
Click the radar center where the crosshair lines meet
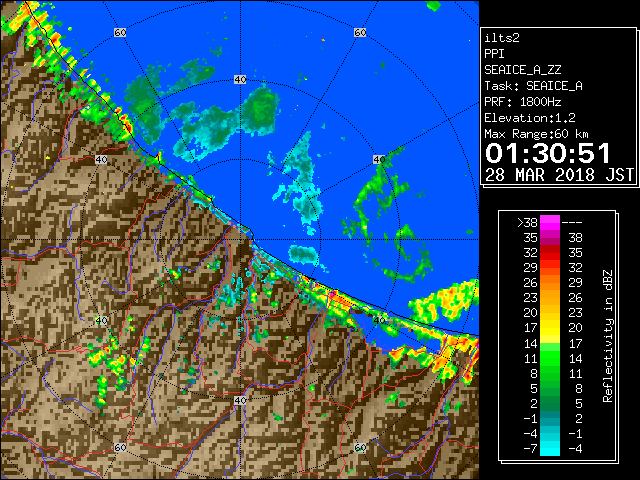coord(240,240)
